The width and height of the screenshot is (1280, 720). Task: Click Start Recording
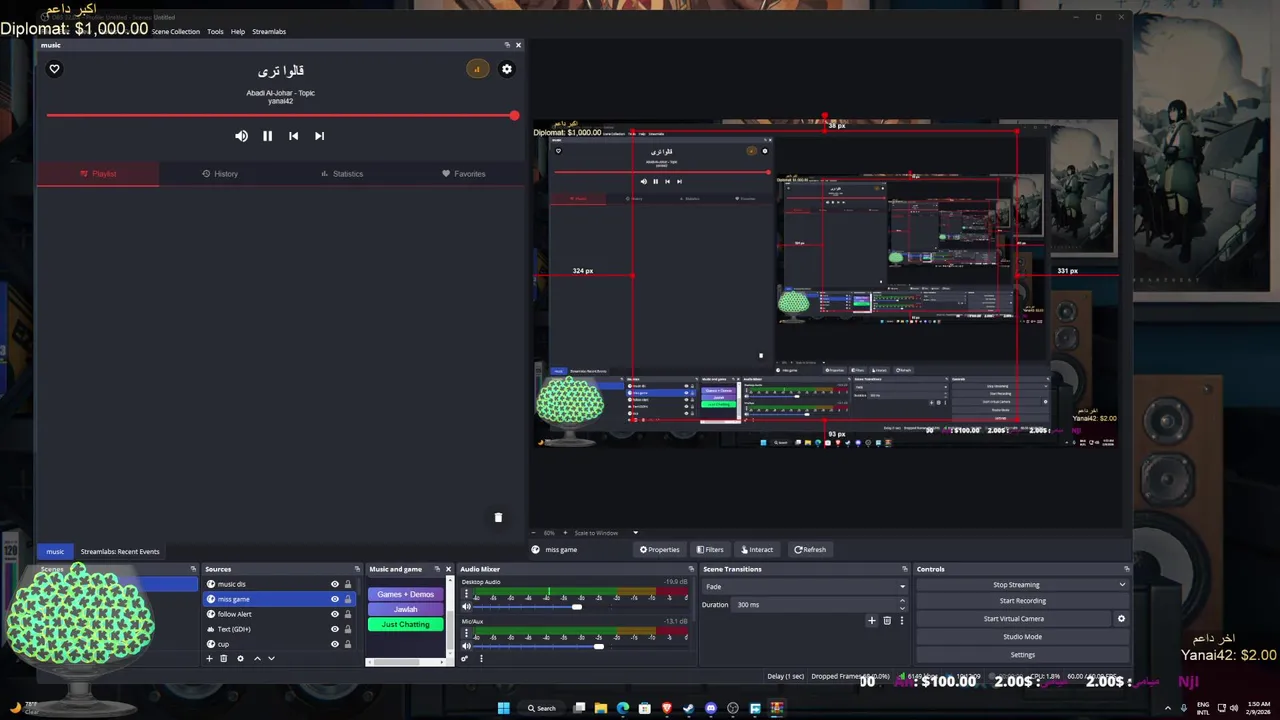[1022, 601]
